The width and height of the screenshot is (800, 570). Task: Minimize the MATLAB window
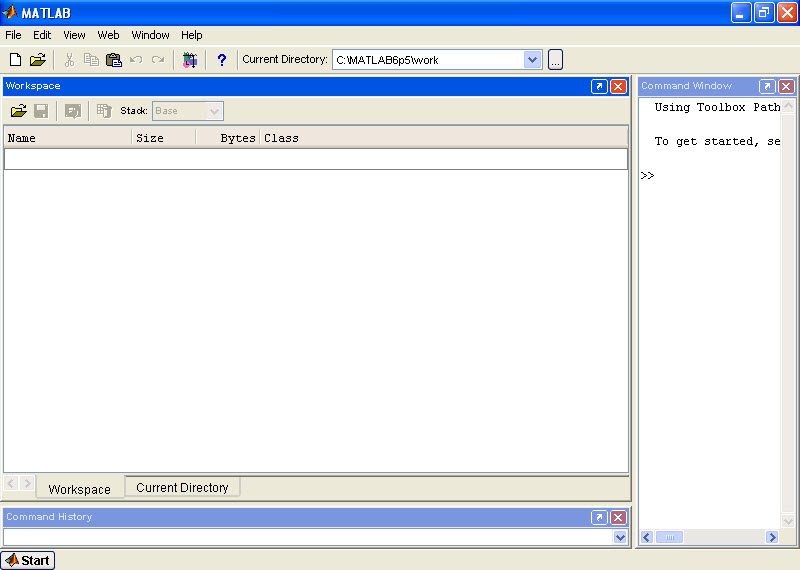pos(741,13)
